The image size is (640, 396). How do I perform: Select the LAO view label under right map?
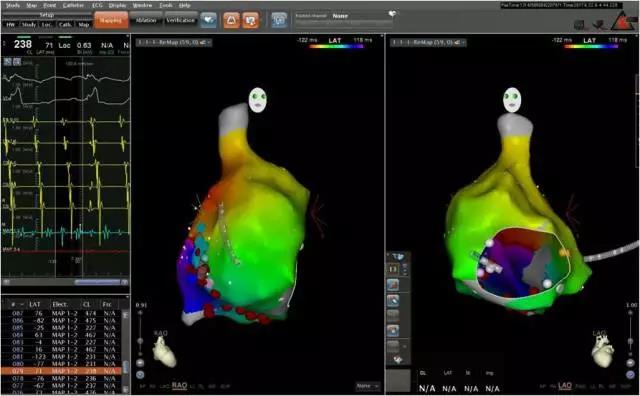click(x=565, y=385)
